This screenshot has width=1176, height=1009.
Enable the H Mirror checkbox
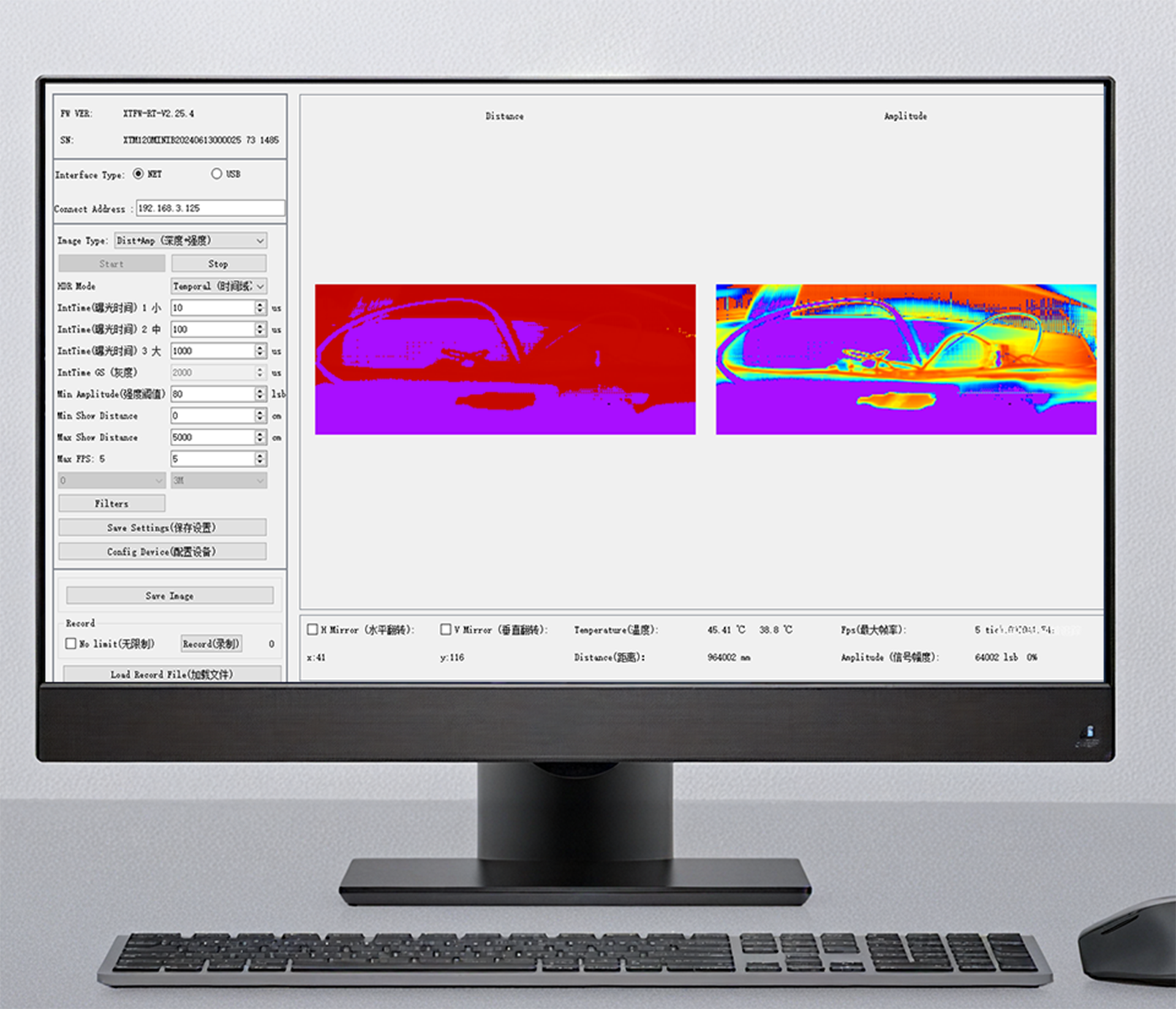312,629
